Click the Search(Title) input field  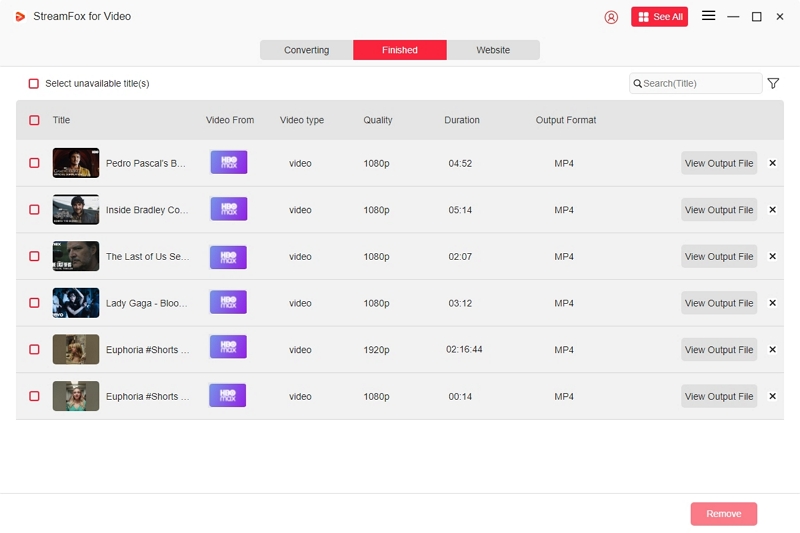click(700, 83)
